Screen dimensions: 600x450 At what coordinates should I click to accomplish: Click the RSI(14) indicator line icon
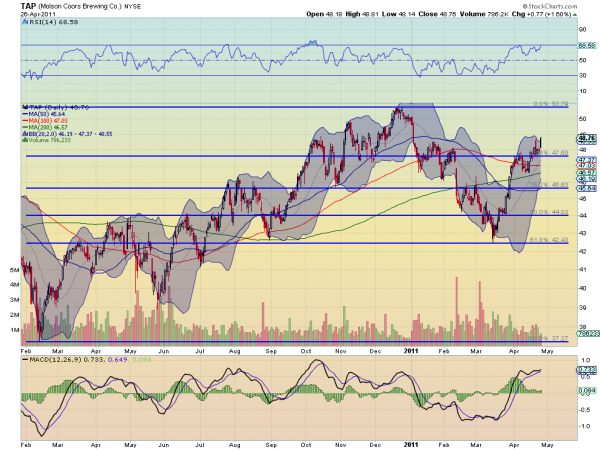click(x=24, y=22)
